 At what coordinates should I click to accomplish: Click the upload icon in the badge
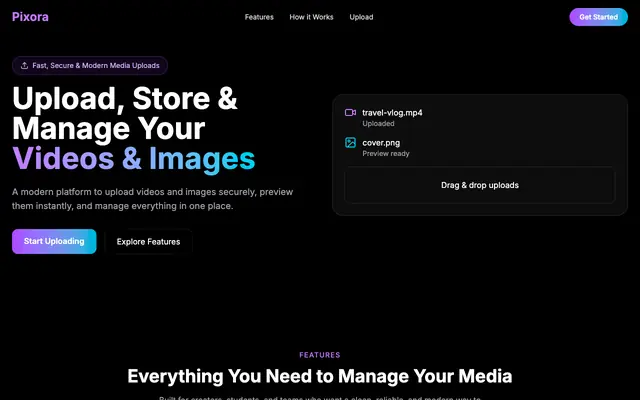coord(24,65)
